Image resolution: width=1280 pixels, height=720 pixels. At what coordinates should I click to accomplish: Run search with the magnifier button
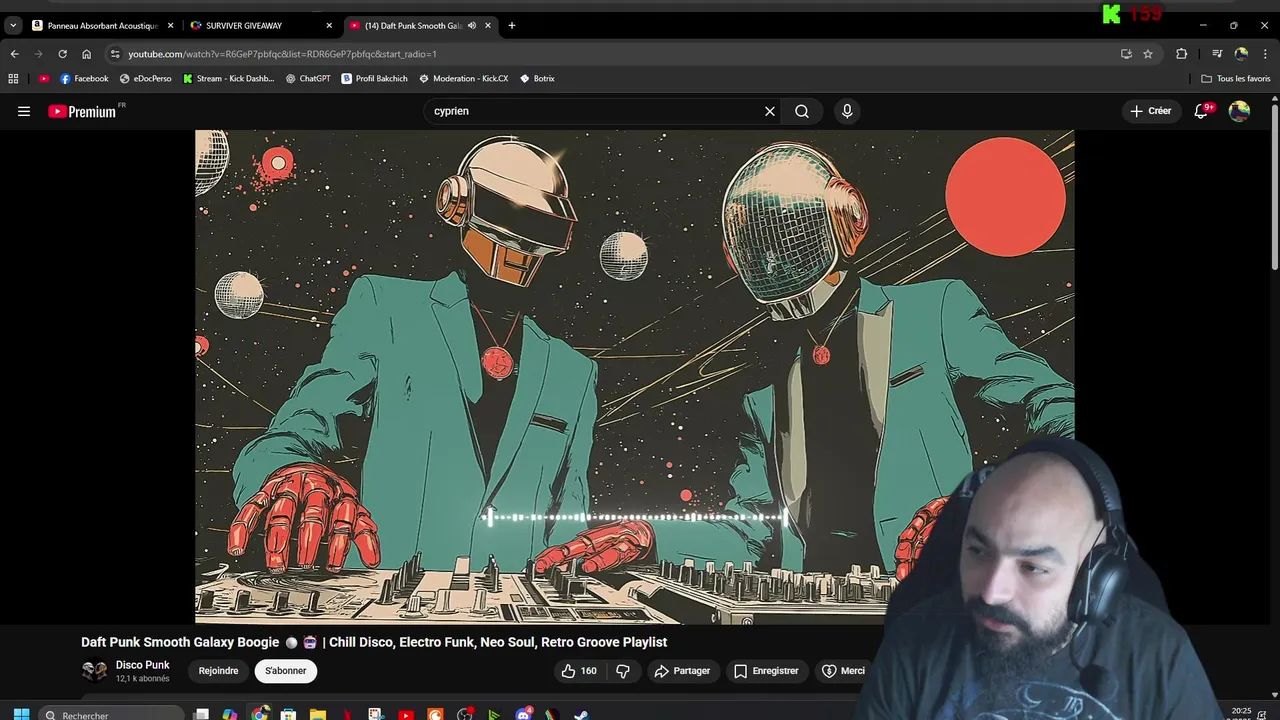(802, 111)
